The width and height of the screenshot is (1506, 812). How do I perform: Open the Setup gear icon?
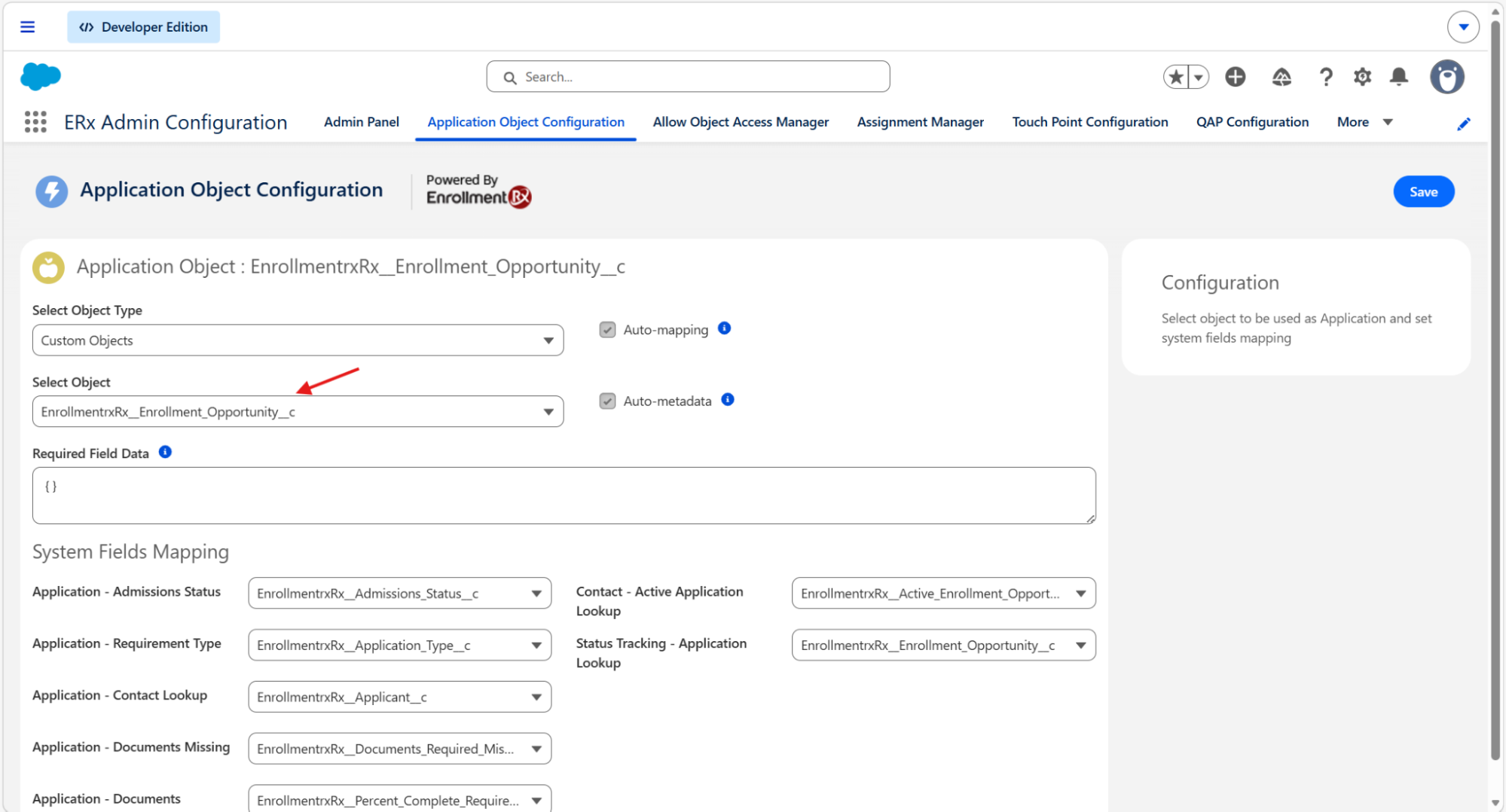point(1362,77)
